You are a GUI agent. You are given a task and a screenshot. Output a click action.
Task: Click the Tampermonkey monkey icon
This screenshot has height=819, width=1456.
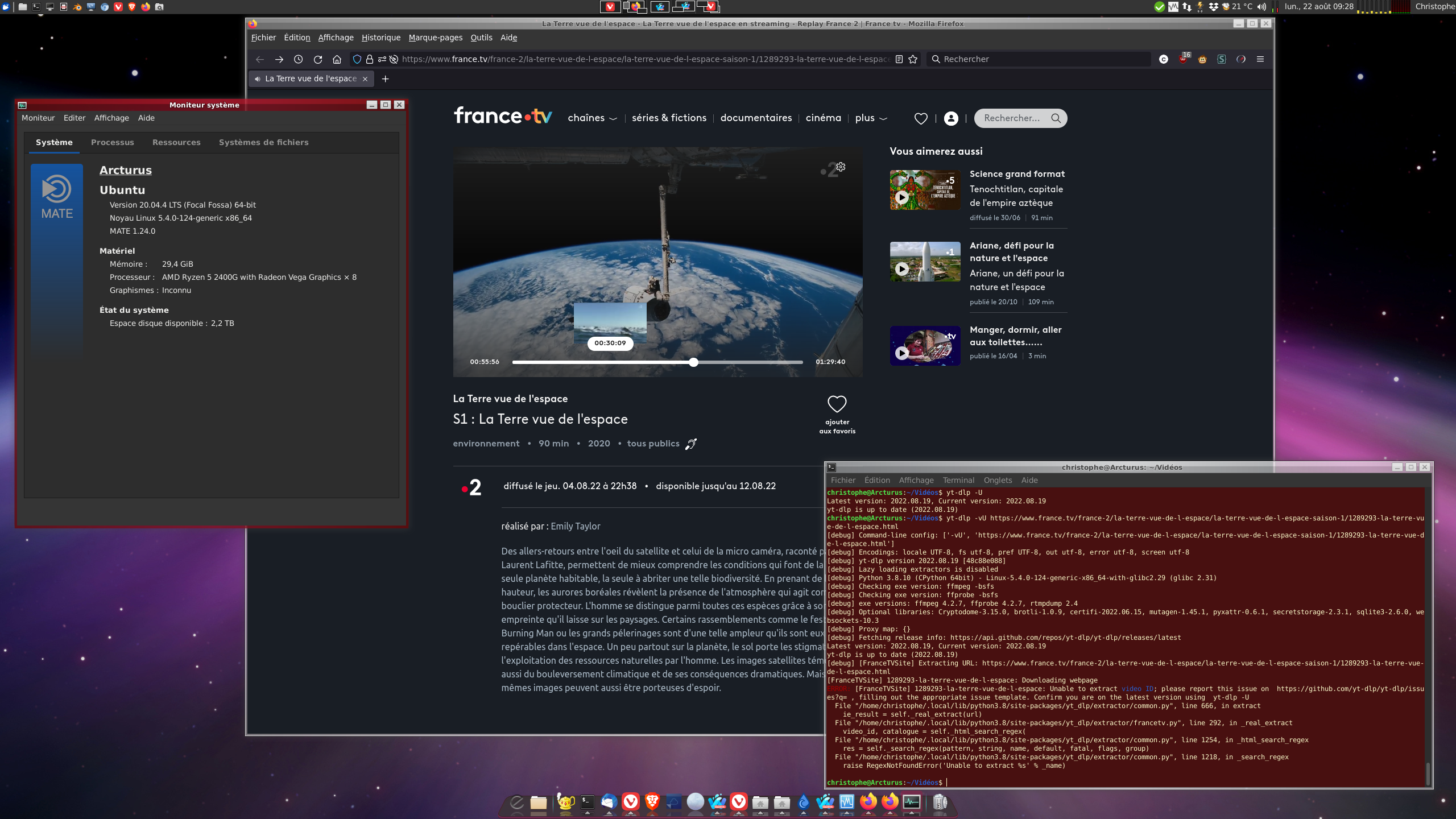[1202, 59]
